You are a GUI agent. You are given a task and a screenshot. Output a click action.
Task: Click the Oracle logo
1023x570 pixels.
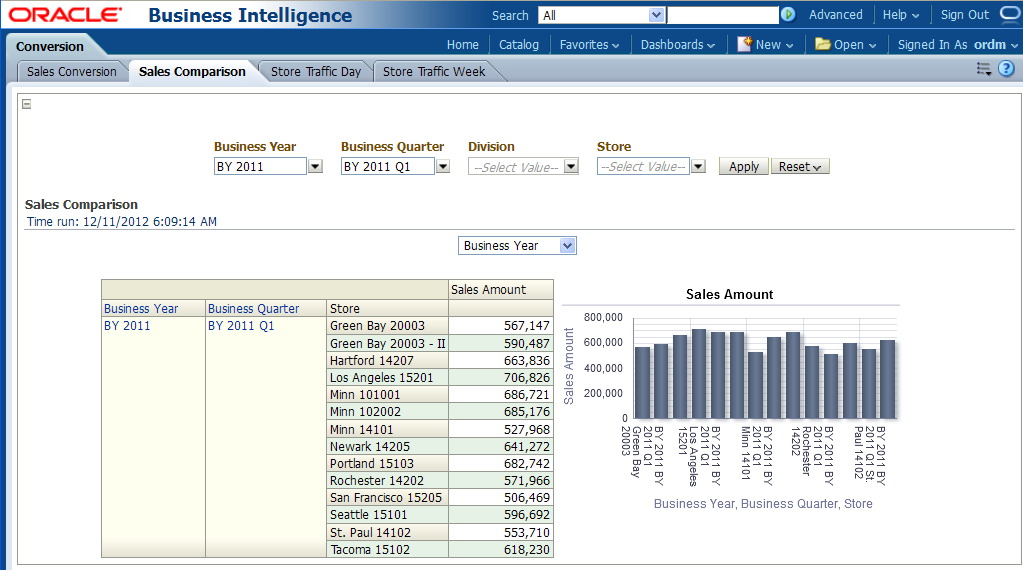66,15
